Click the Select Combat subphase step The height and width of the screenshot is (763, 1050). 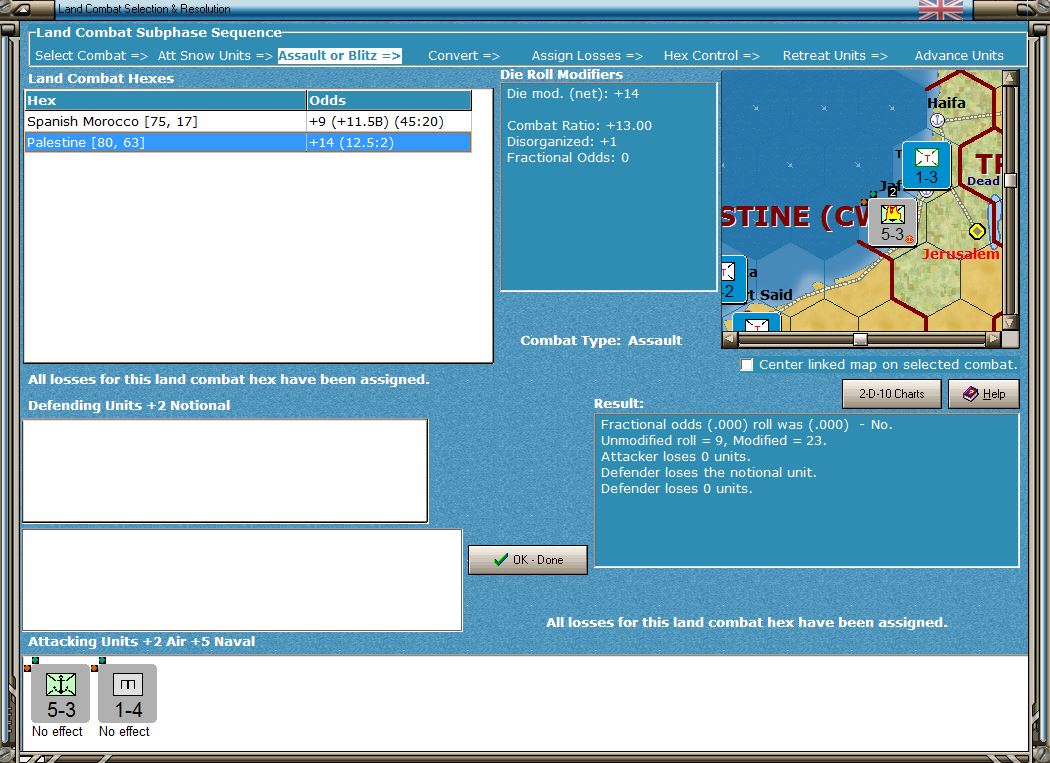[x=91, y=56]
